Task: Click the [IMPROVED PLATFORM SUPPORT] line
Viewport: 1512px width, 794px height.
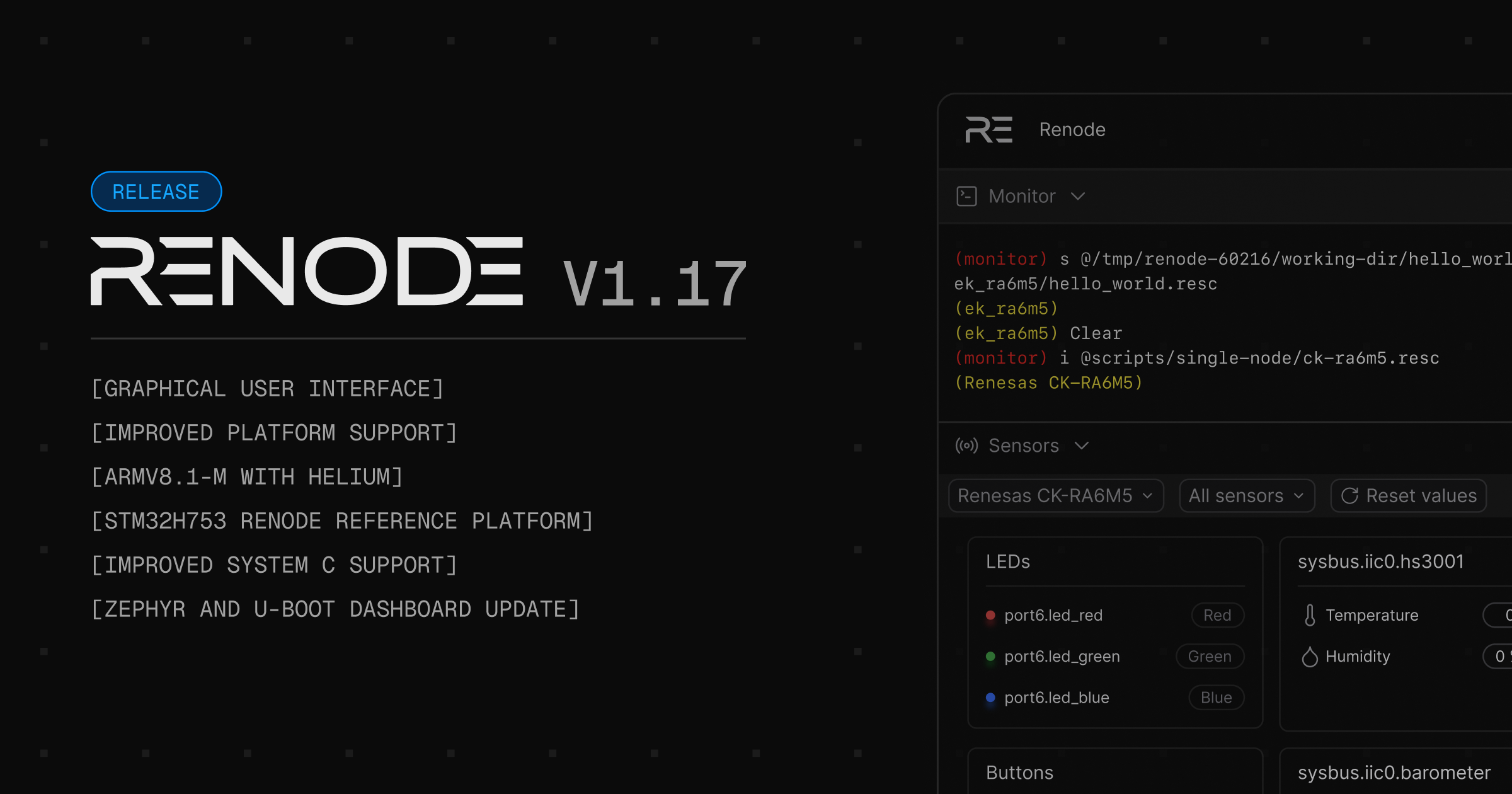Action: tap(274, 433)
